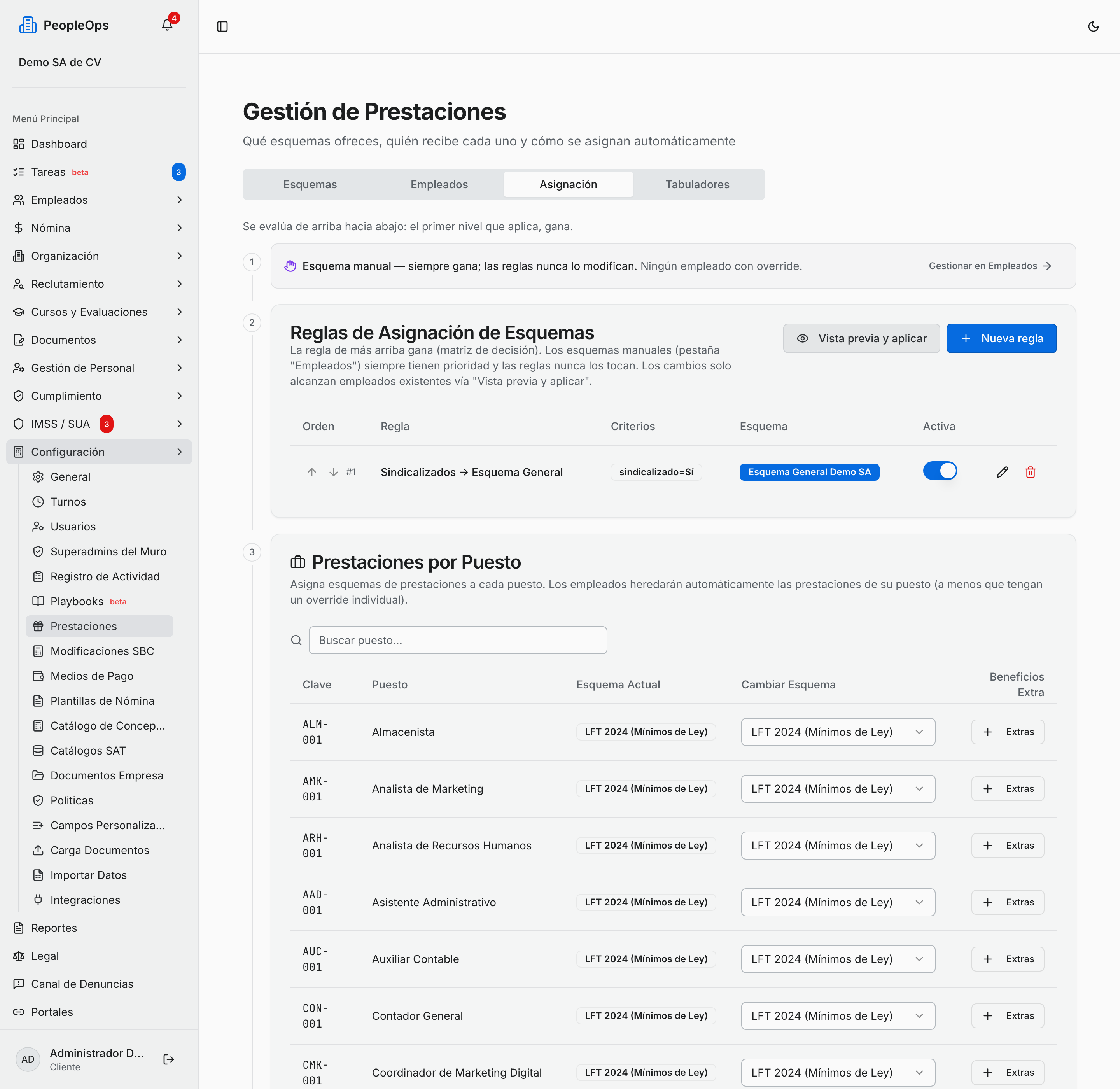
Task: Move rule #1 down with the arrow
Action: coord(334,472)
